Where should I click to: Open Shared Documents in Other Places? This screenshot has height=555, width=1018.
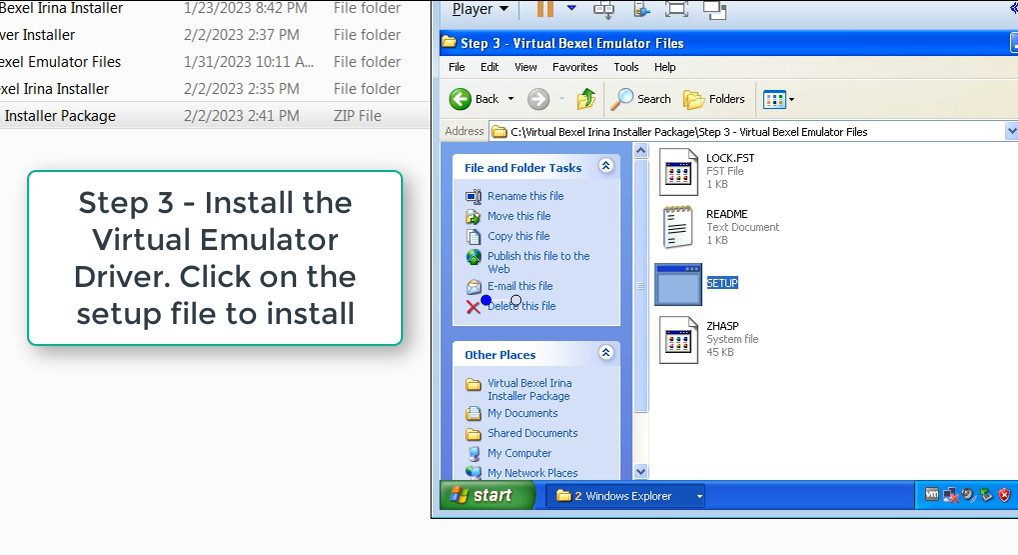(532, 433)
